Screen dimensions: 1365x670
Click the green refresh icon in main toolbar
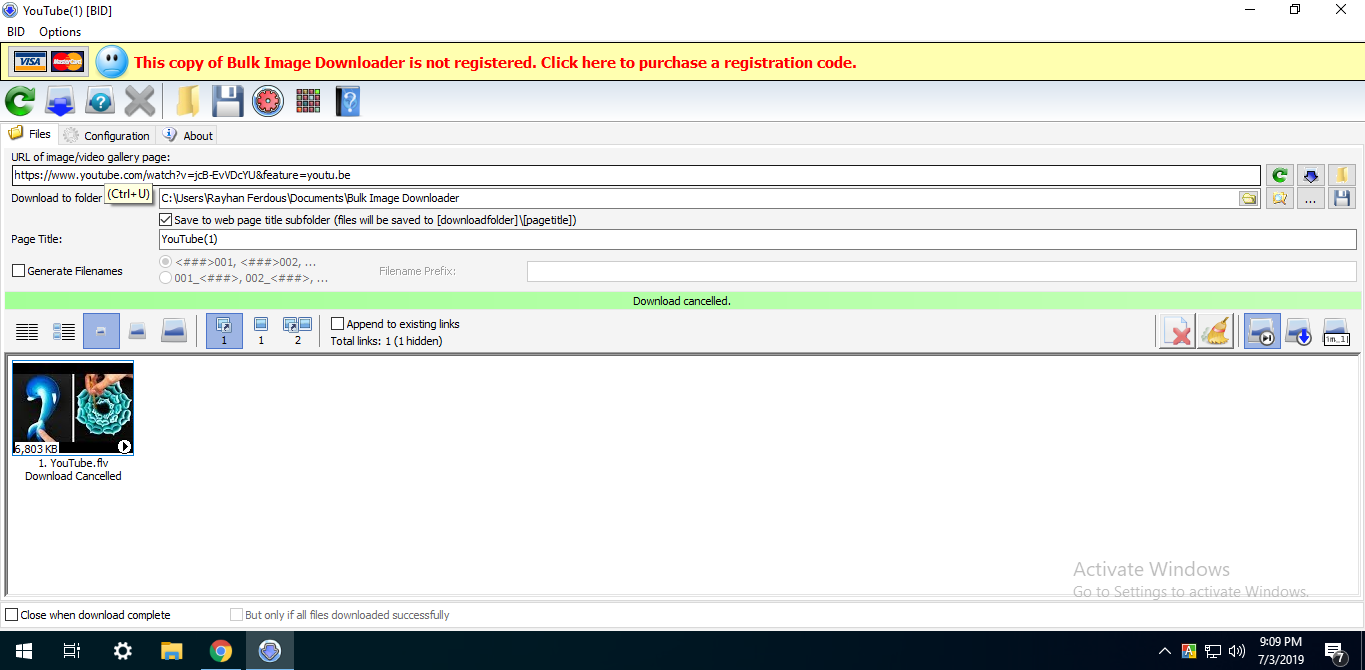(20, 101)
